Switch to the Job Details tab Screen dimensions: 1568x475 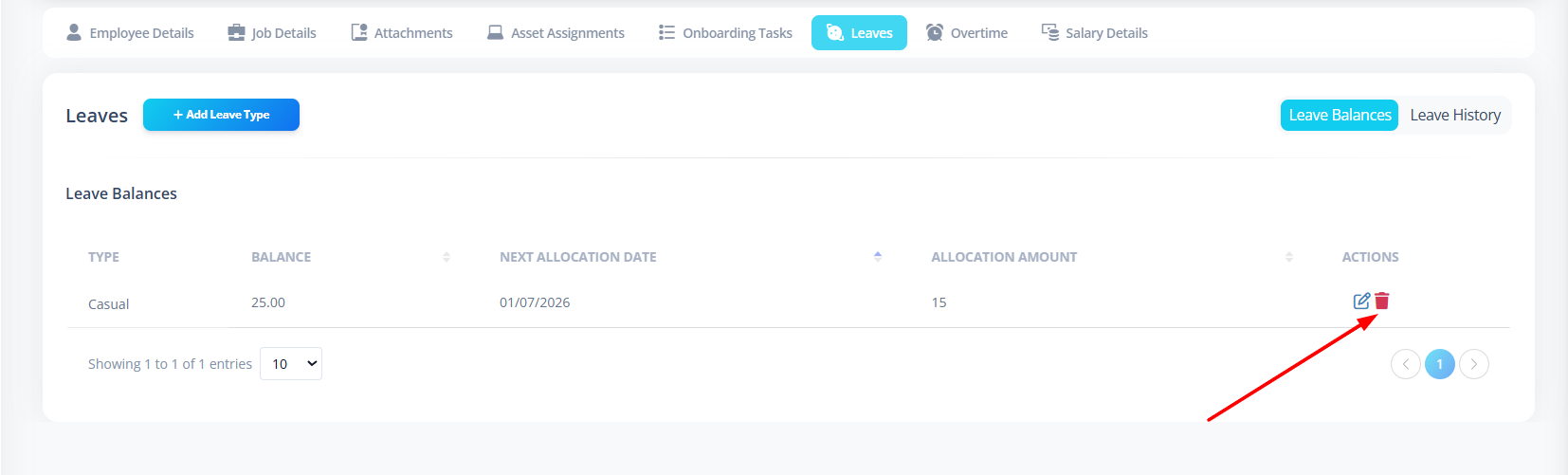[x=272, y=33]
